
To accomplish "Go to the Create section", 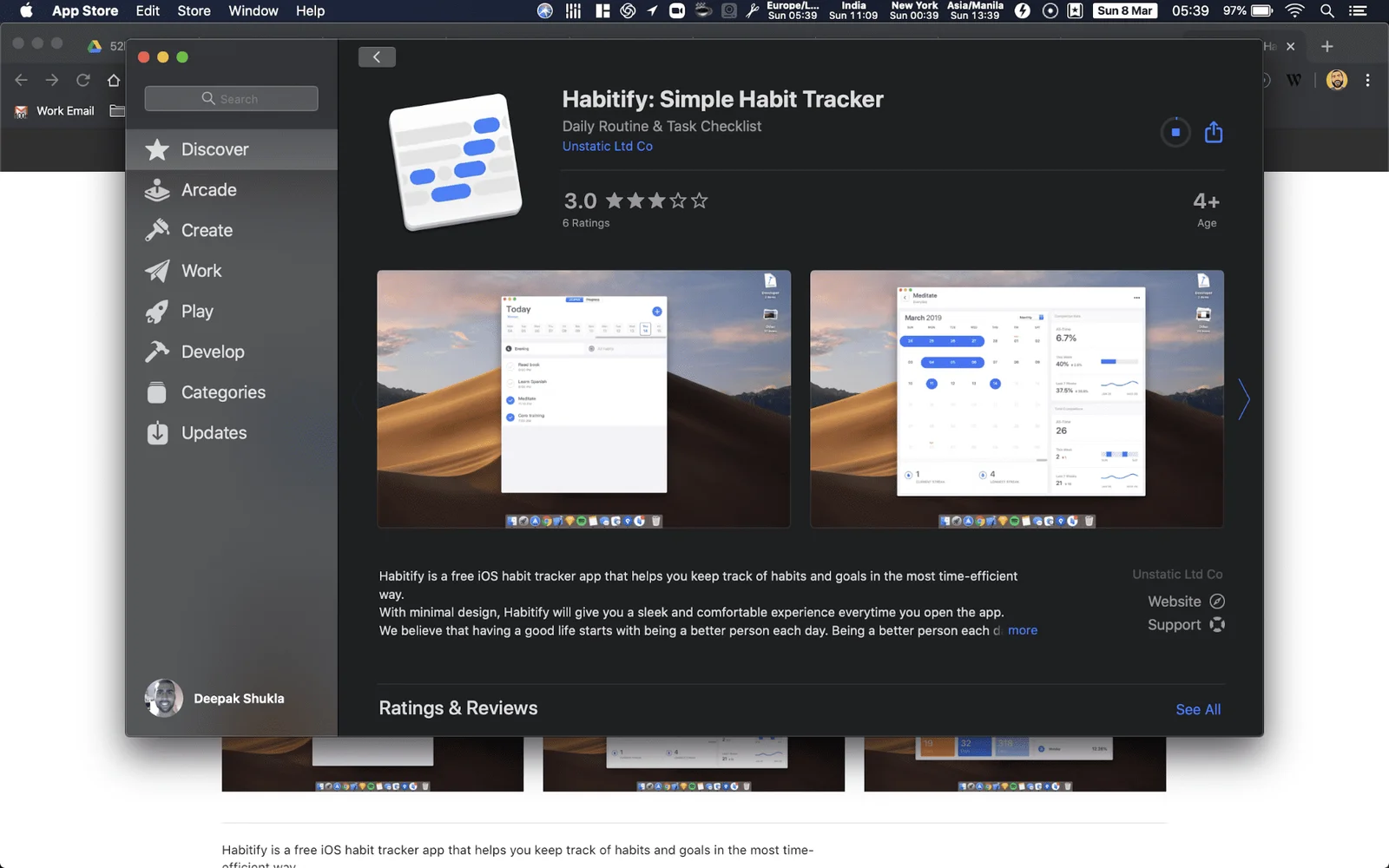I will tap(232, 230).
